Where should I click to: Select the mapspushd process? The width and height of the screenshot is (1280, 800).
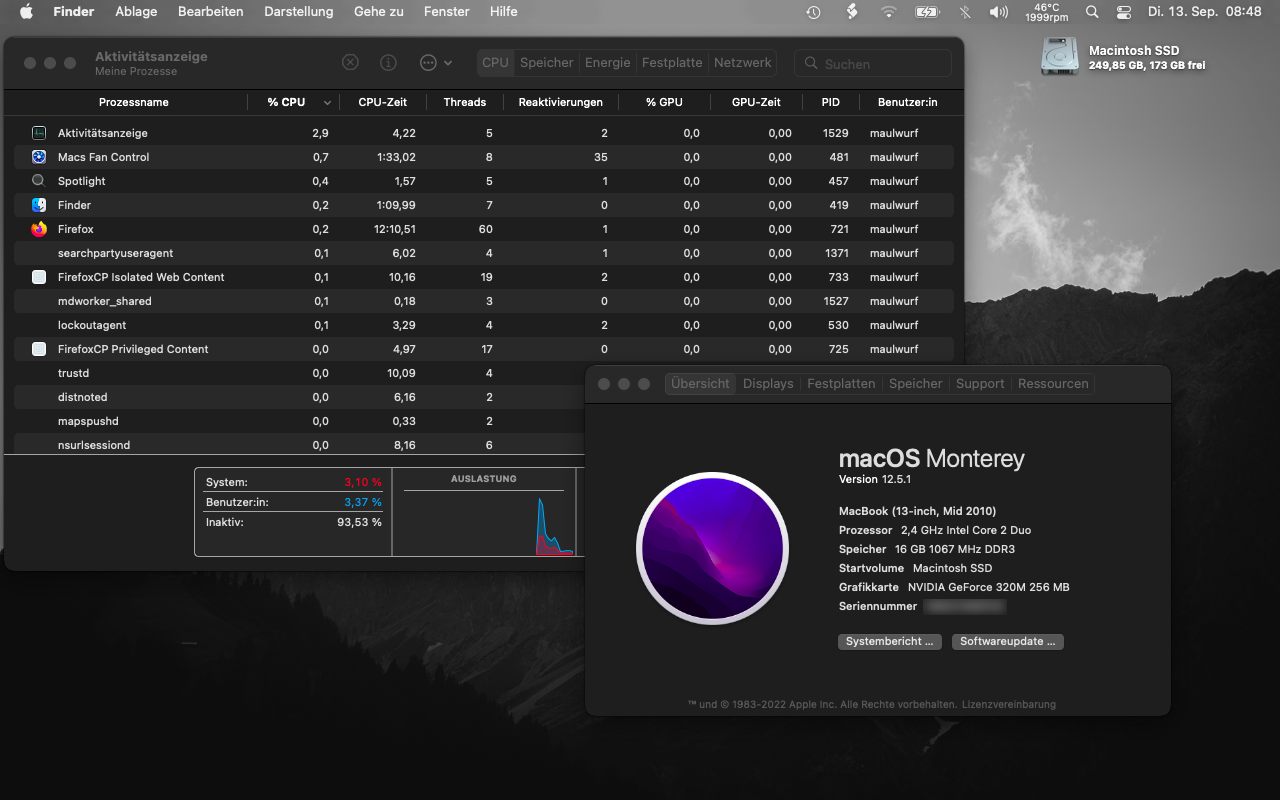pyautogui.click(x=300, y=421)
